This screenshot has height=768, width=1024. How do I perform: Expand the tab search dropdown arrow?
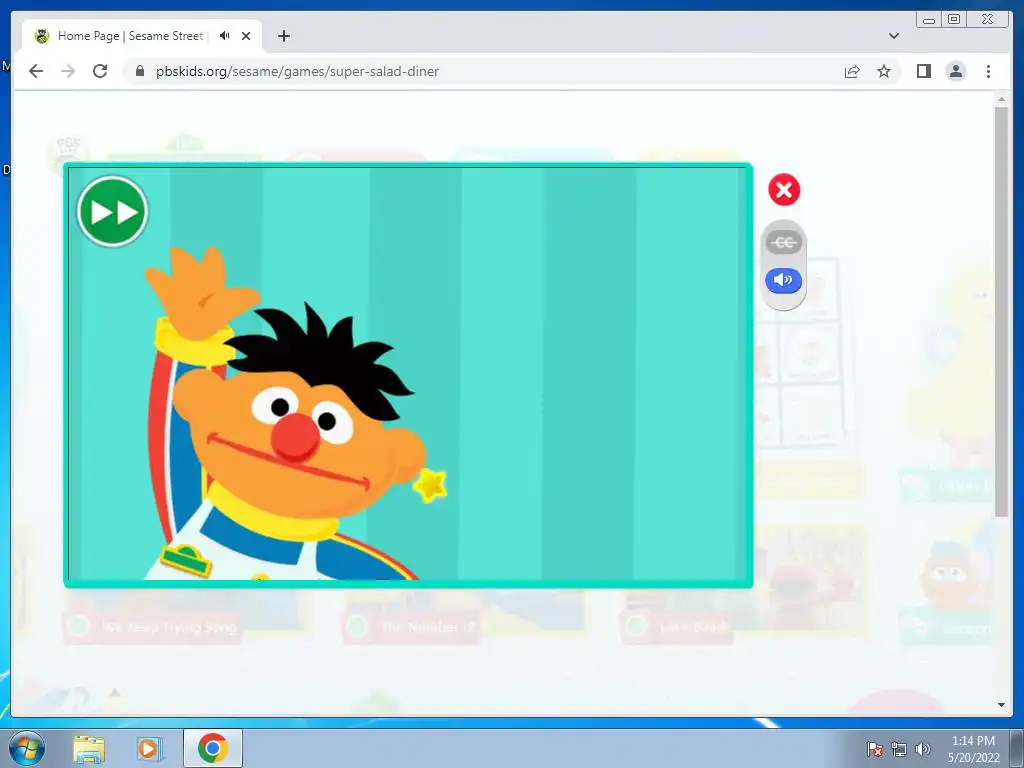[x=893, y=36]
